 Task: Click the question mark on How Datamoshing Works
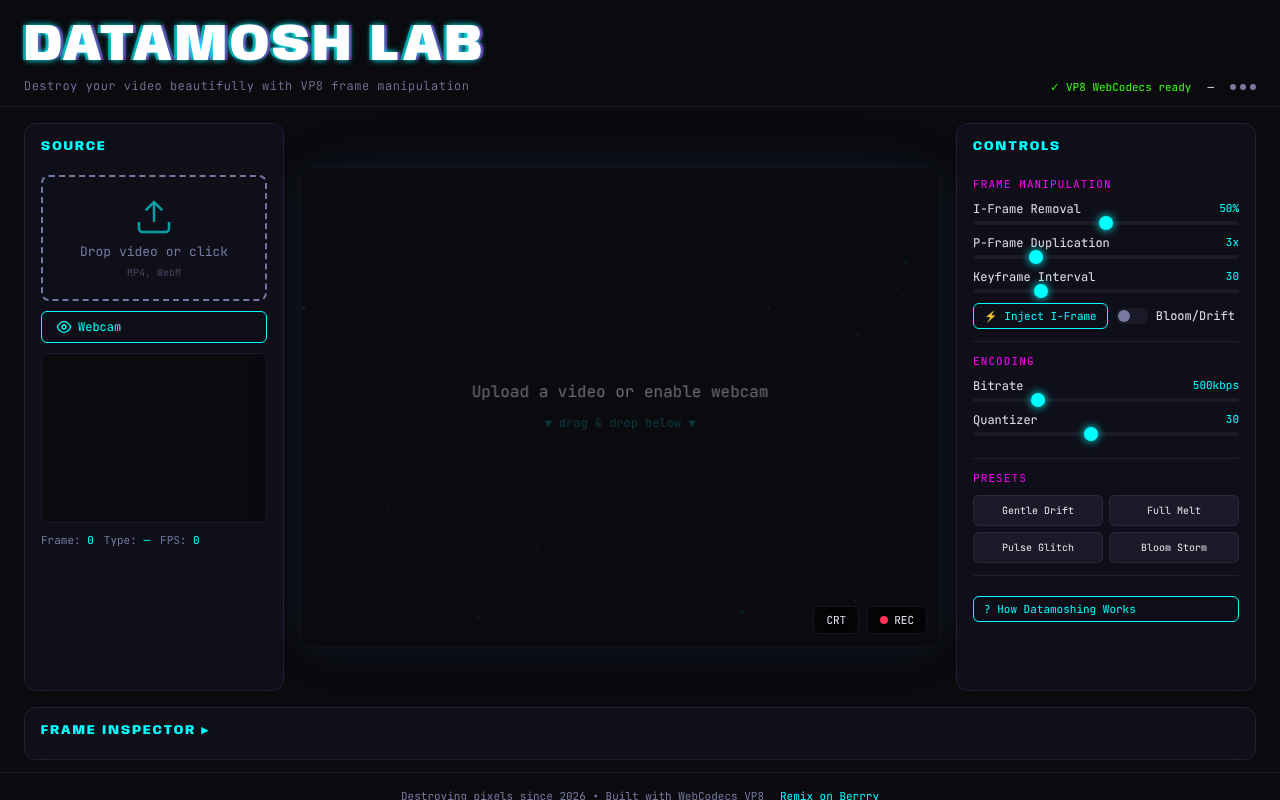click(987, 609)
